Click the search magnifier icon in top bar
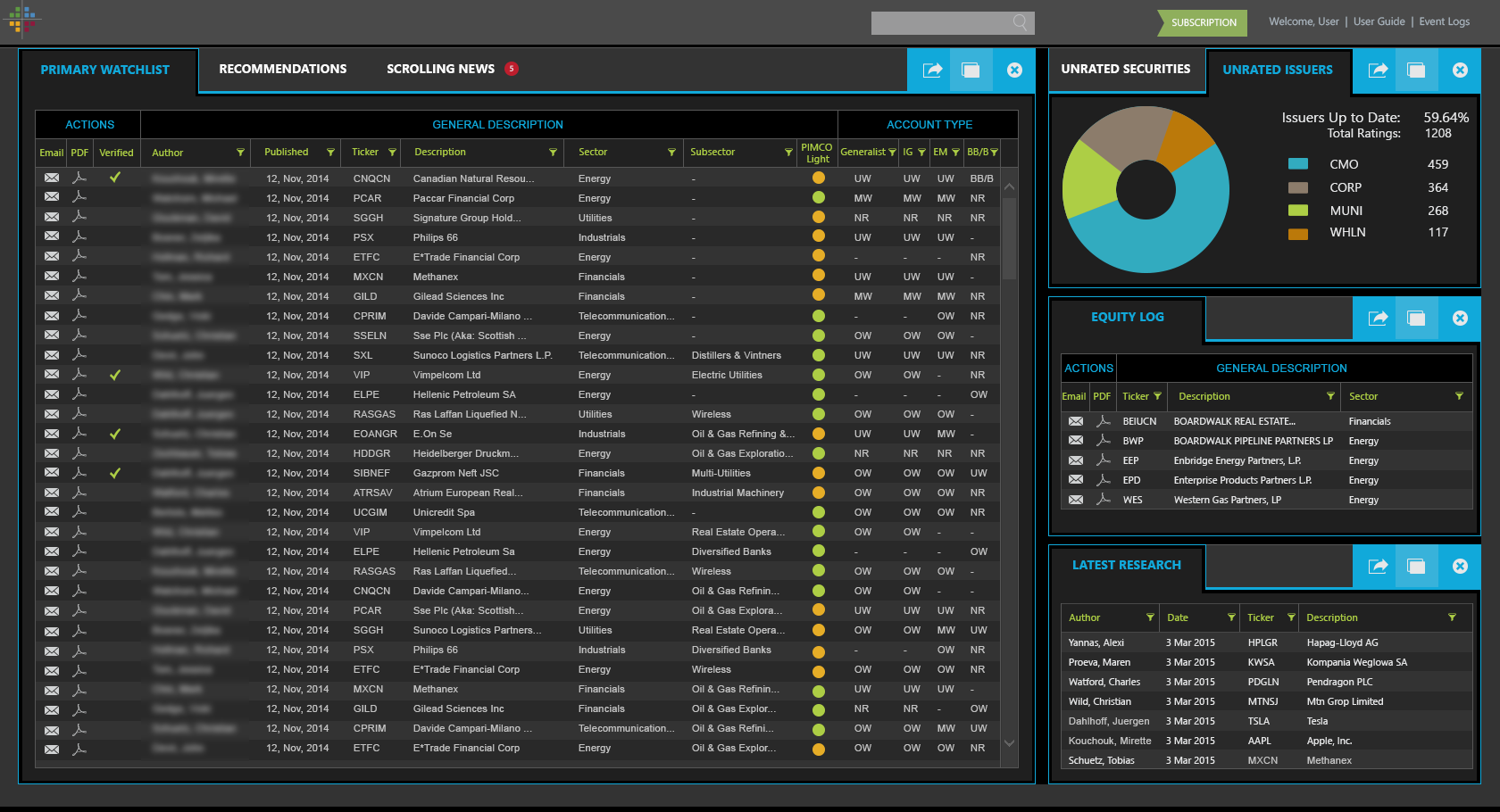Viewport: 1500px width, 812px height. pos(1020,22)
